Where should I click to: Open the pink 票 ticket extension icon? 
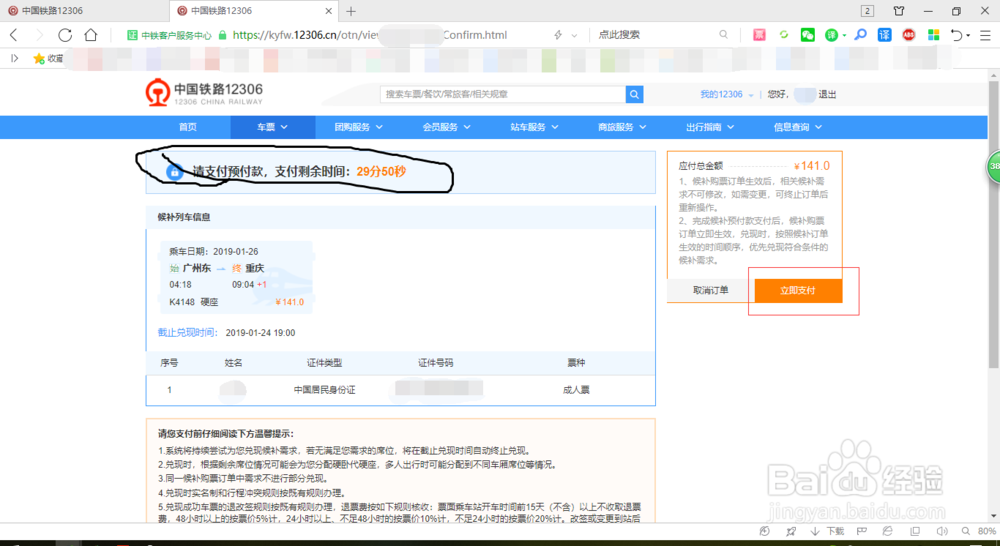click(759, 35)
